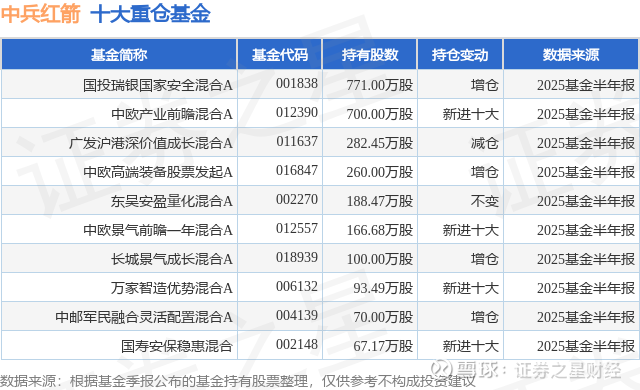Select the 93.49万股 holdings cell
The height and width of the screenshot is (390, 640).
click(383, 288)
